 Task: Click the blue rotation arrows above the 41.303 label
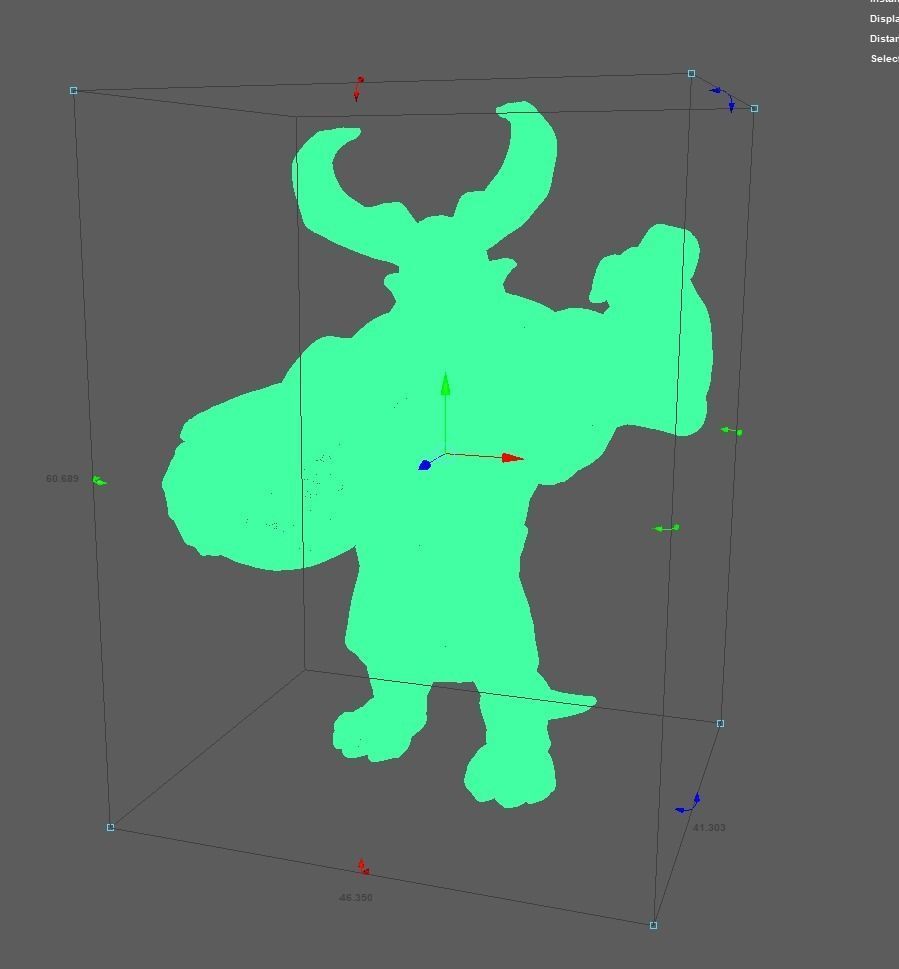(x=688, y=803)
